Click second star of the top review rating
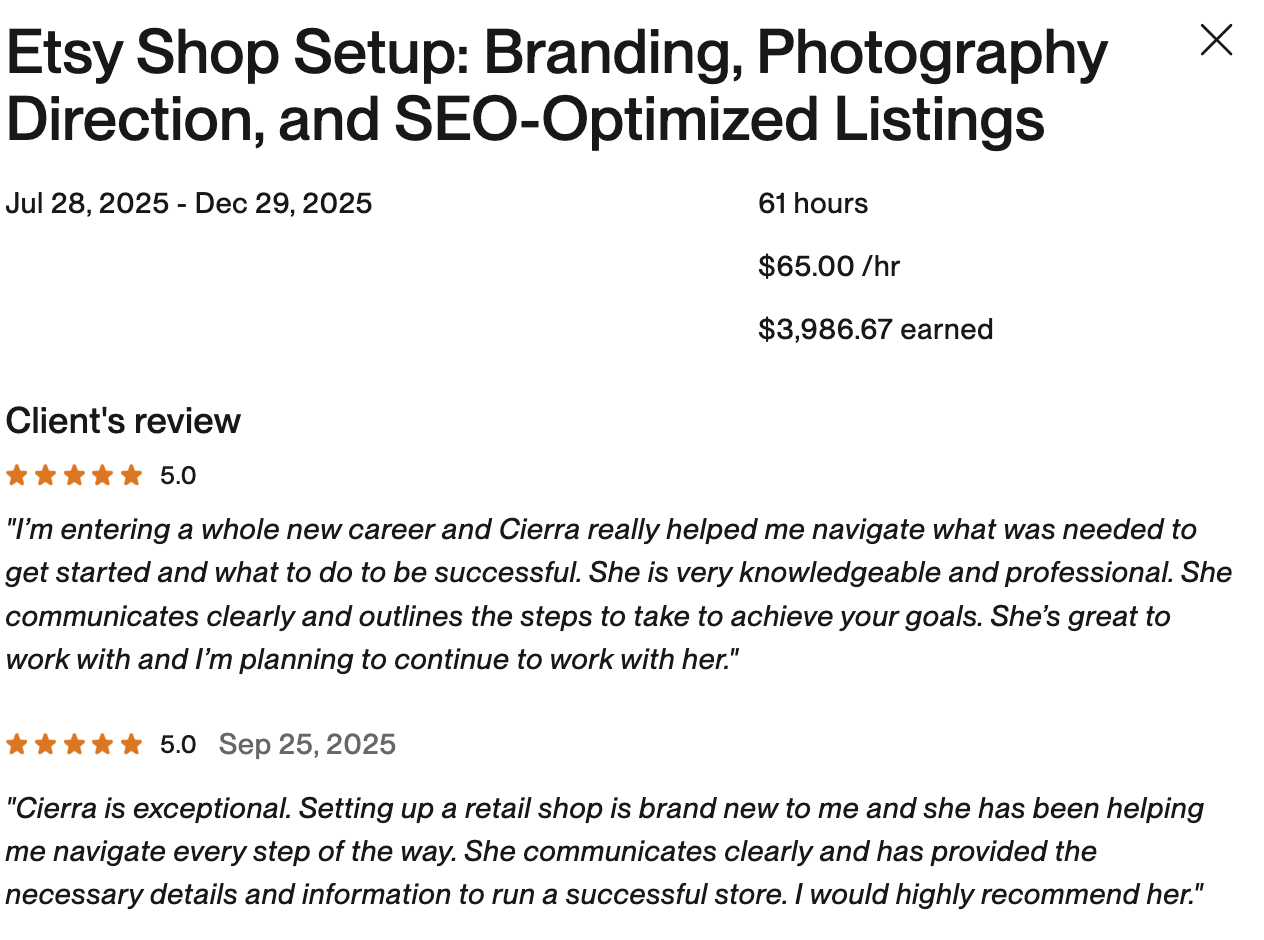This screenshot has width=1264, height=940. [x=45, y=475]
